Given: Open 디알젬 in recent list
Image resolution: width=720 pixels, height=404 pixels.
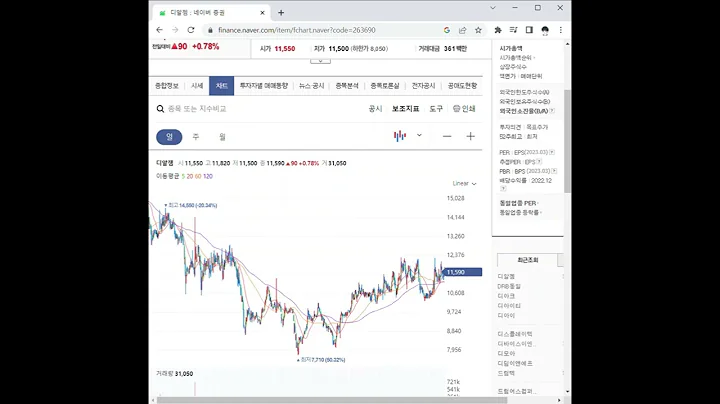Looking at the screenshot, I should pyautogui.click(x=506, y=276).
